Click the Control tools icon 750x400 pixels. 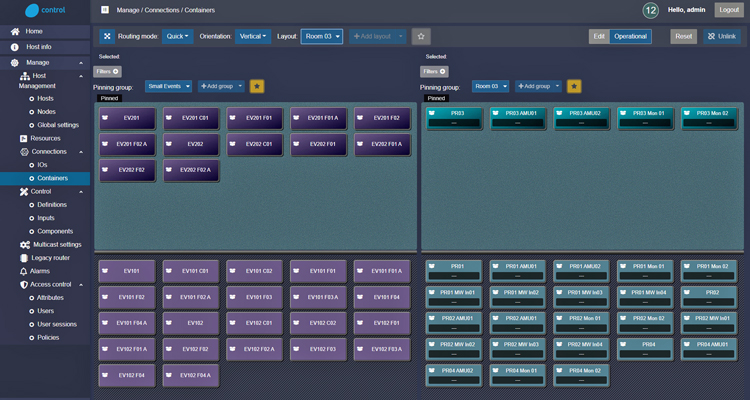(23, 192)
